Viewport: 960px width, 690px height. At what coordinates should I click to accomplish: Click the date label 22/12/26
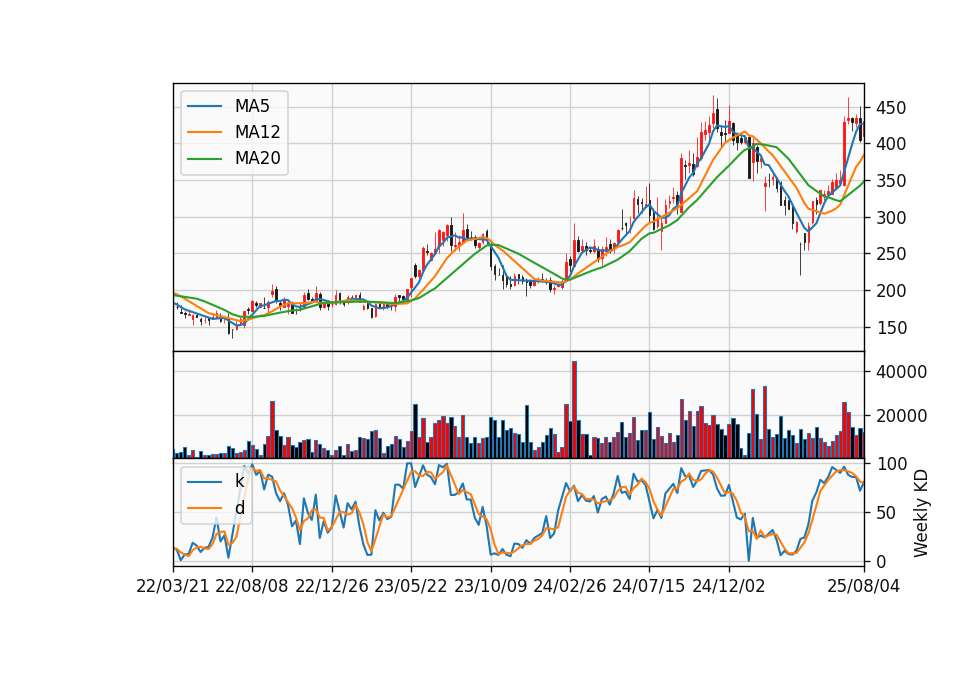[x=332, y=587]
